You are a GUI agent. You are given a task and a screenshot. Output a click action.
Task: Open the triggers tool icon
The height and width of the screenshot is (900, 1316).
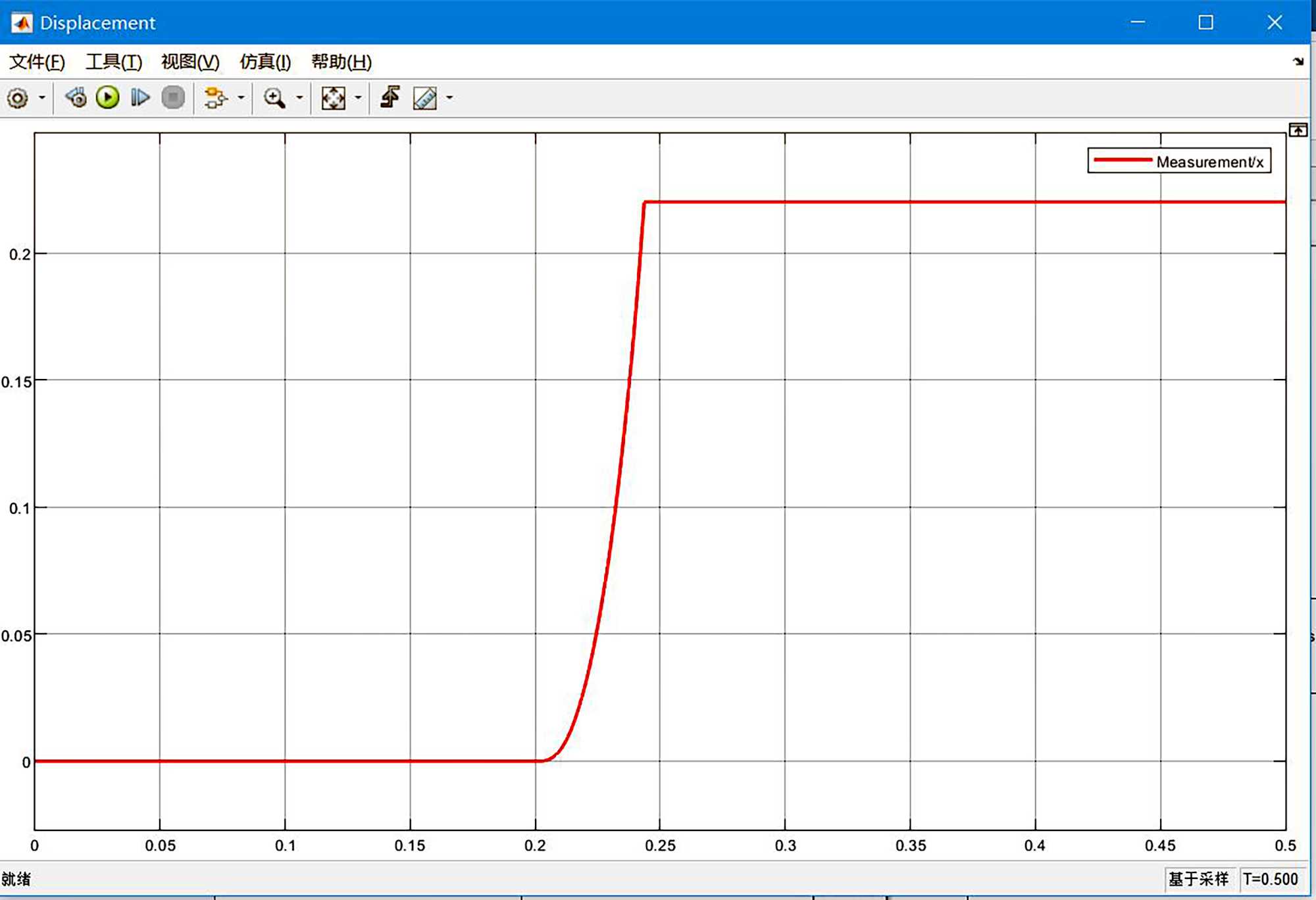(x=390, y=98)
